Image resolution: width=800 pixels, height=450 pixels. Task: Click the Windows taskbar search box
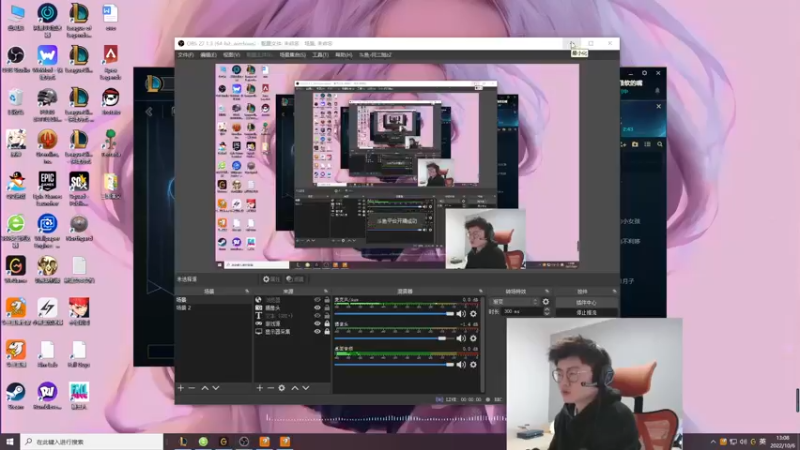92,442
